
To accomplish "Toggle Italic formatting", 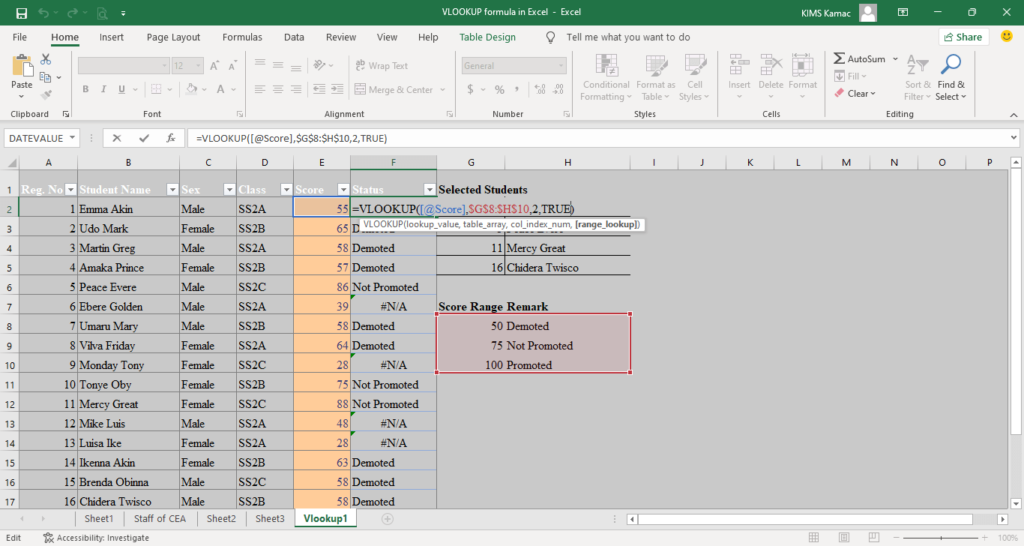I will 103,89.
